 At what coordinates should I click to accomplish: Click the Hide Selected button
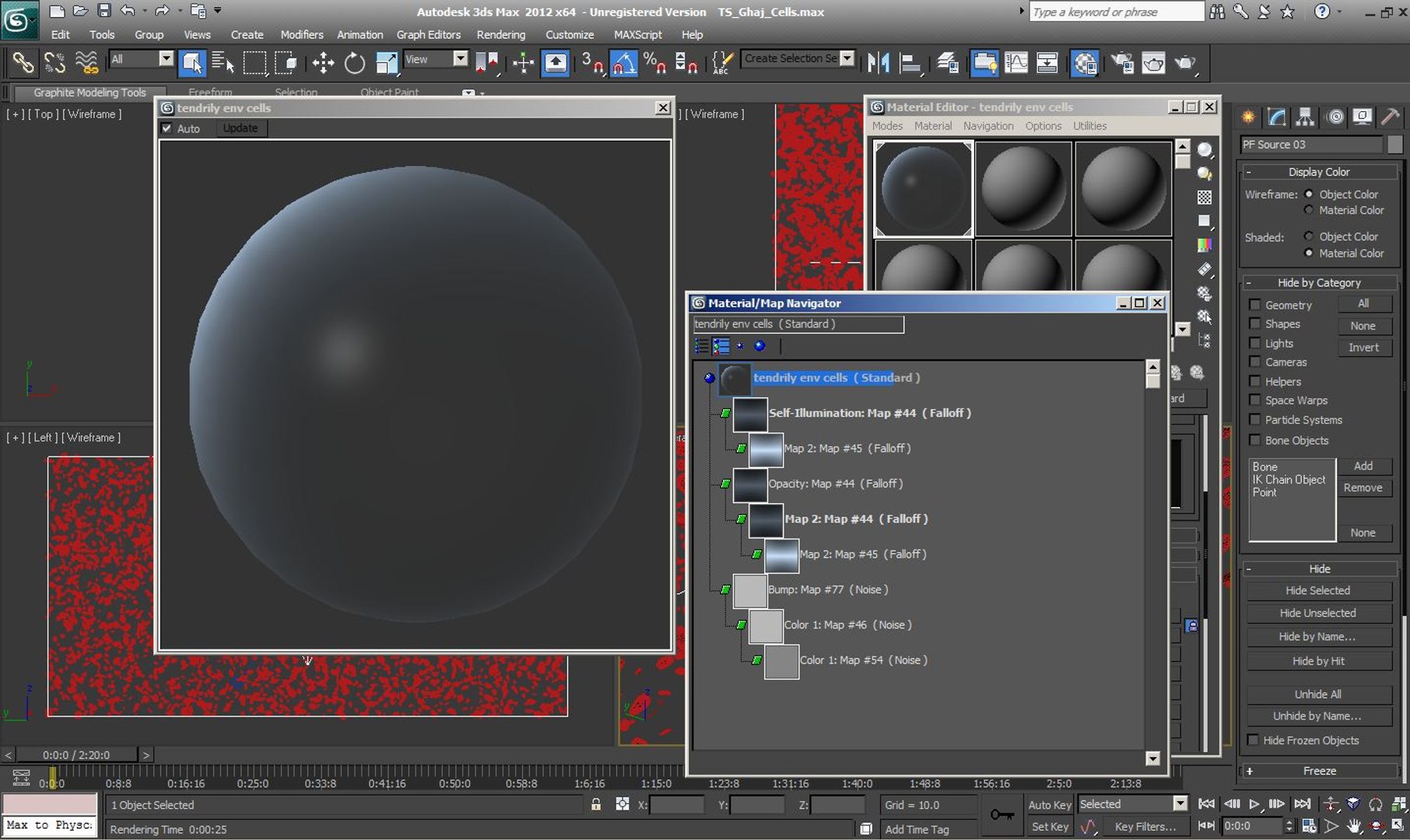1319,590
